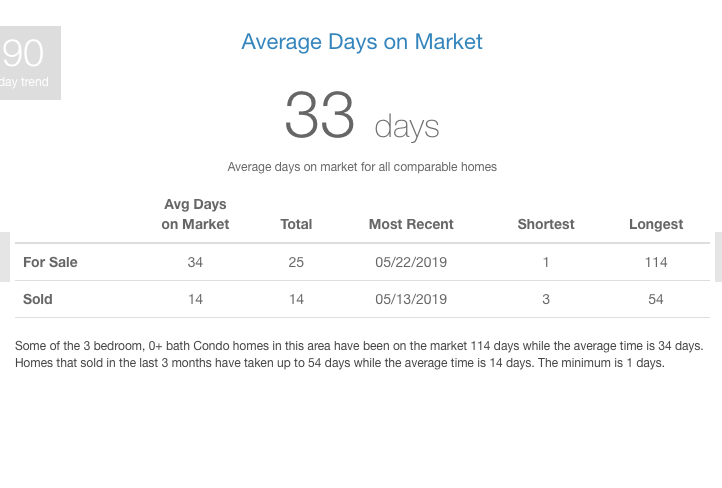Click the Sold longest value 54
The width and height of the screenshot is (722, 488).
pos(656,299)
